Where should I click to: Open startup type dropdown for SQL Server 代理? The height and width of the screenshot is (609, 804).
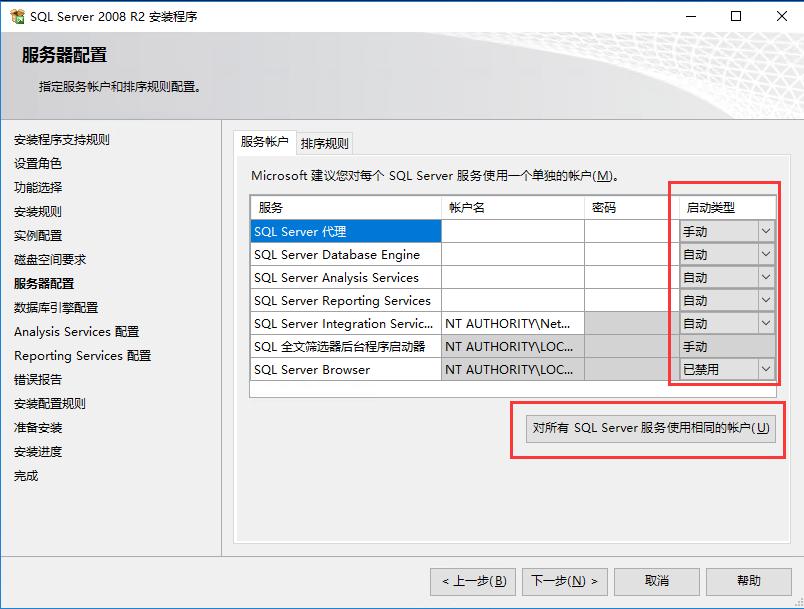pyautogui.click(x=767, y=231)
